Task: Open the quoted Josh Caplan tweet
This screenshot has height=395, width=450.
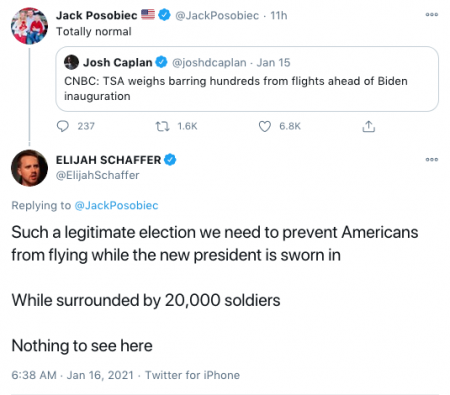Action: point(247,79)
